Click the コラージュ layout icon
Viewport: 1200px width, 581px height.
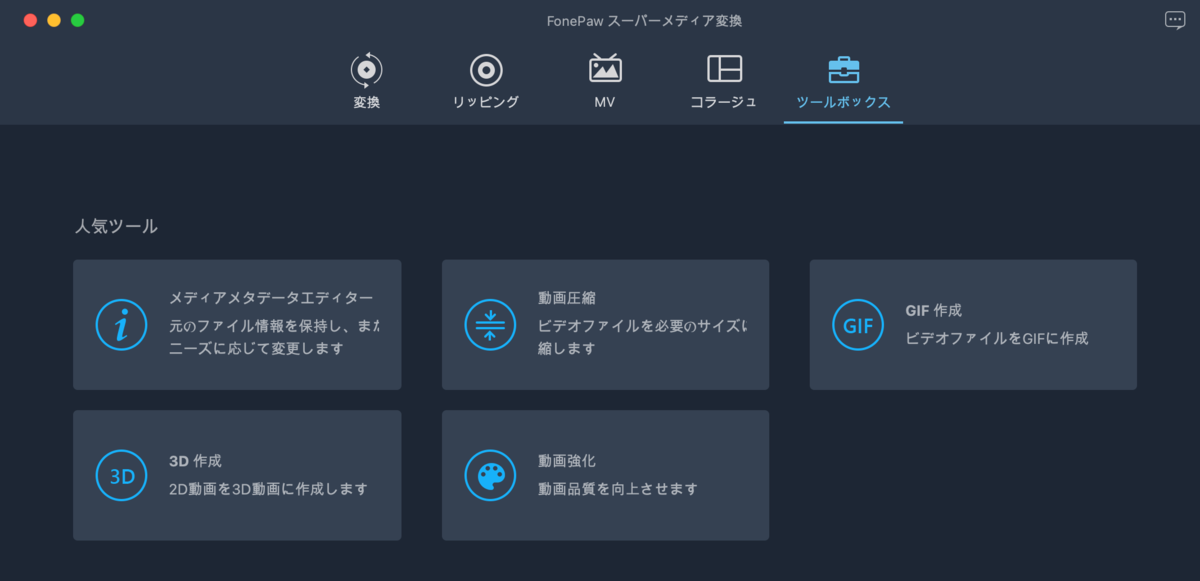pos(724,68)
